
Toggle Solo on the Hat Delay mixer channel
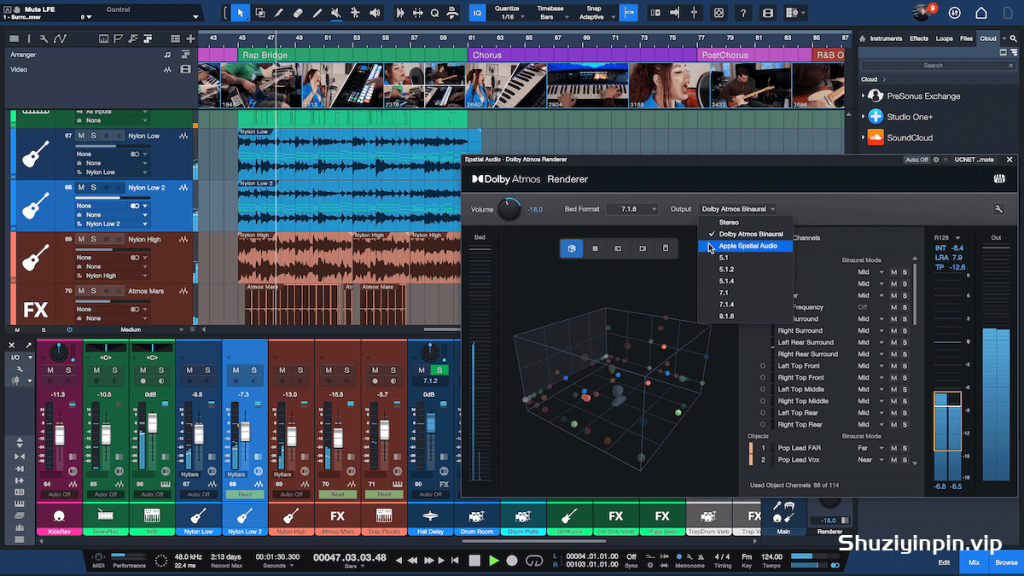440,370
